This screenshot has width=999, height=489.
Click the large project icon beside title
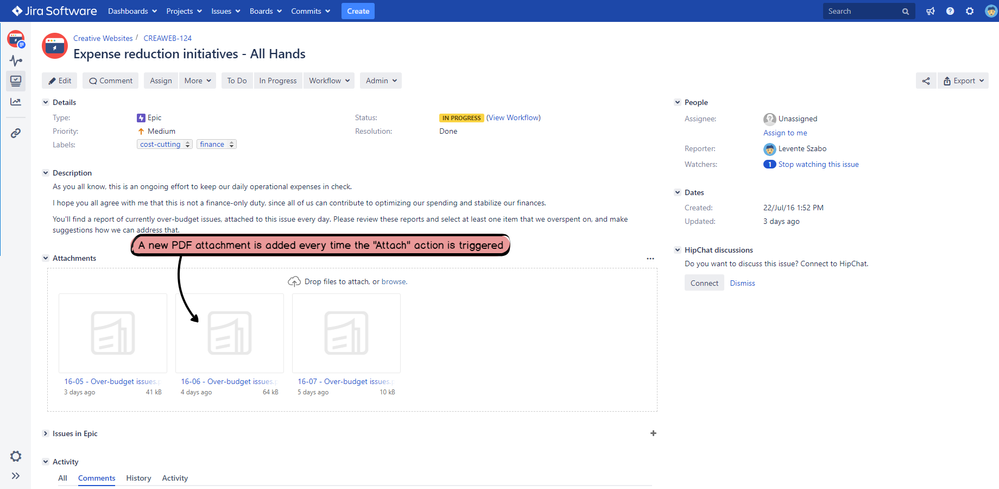coord(55,46)
